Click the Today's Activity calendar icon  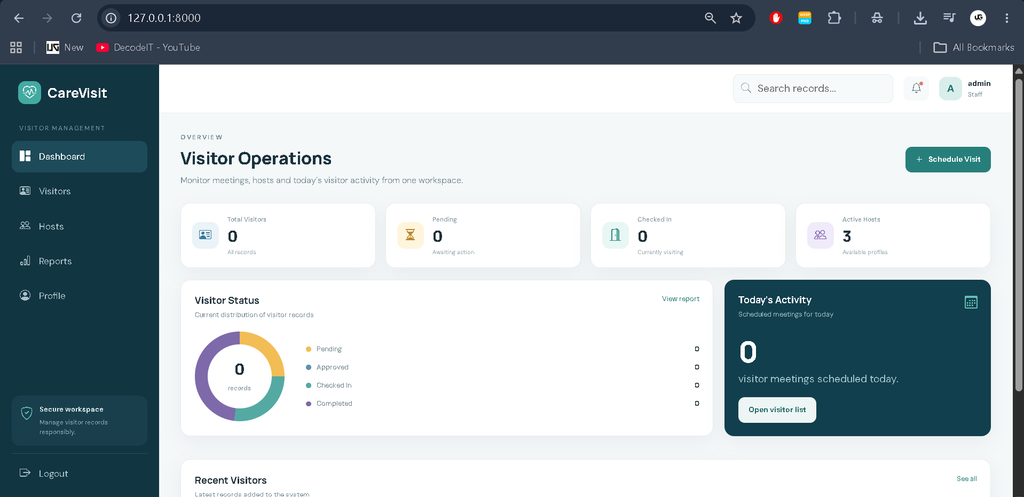[x=971, y=302]
